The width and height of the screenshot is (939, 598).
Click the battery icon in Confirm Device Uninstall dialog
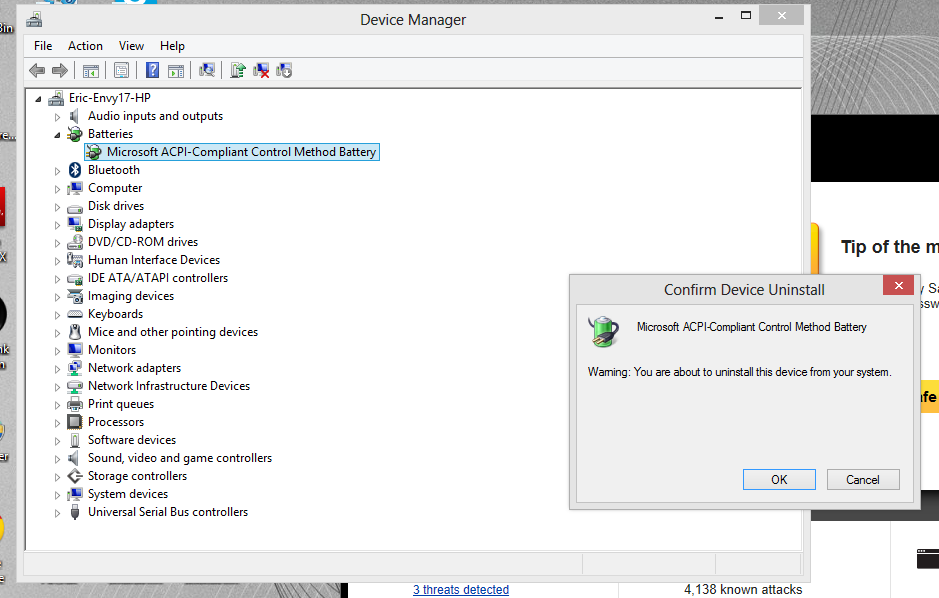coord(604,332)
